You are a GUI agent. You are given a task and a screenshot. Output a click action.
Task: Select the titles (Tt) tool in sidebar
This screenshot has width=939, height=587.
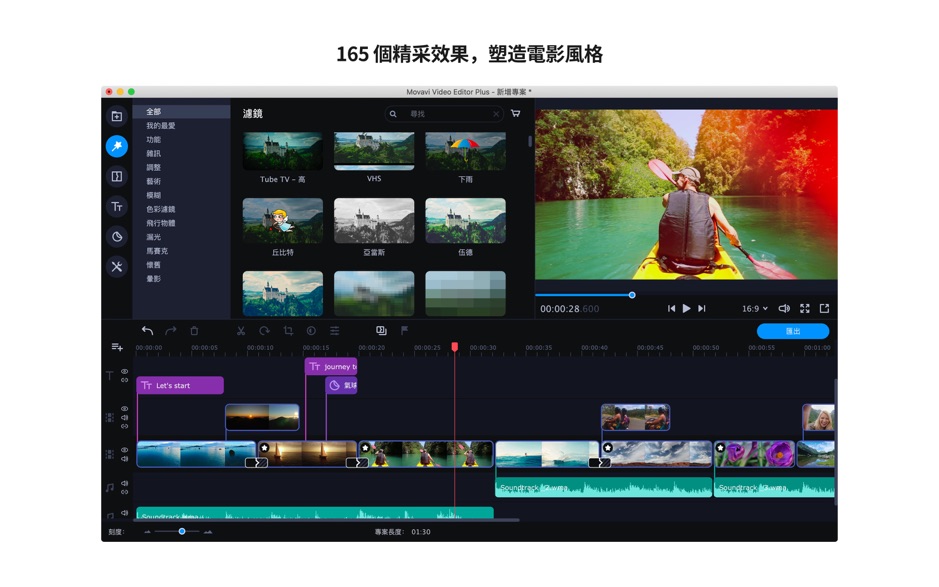tap(115, 207)
